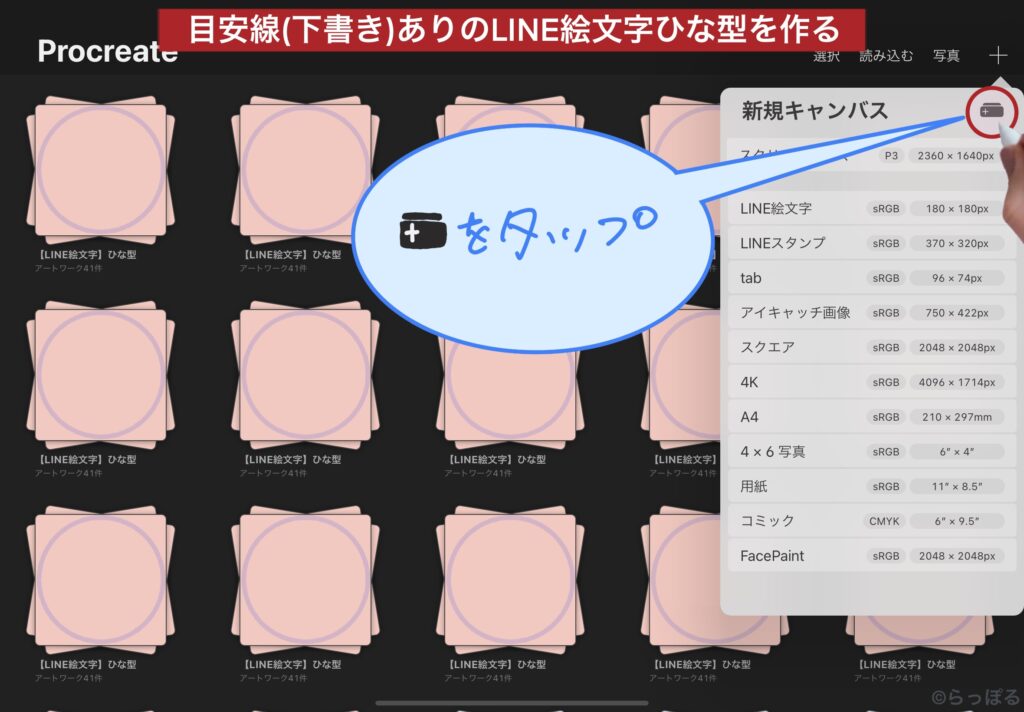
Task: Tap the sRGB badge in 4K row
Action: (x=886, y=382)
